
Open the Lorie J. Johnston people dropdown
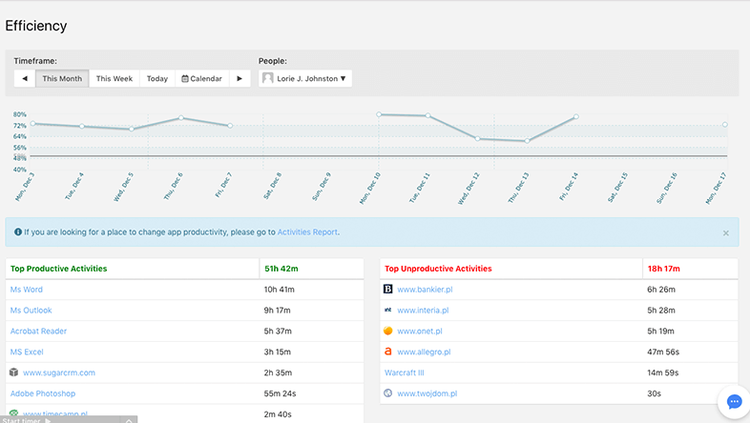coord(305,78)
